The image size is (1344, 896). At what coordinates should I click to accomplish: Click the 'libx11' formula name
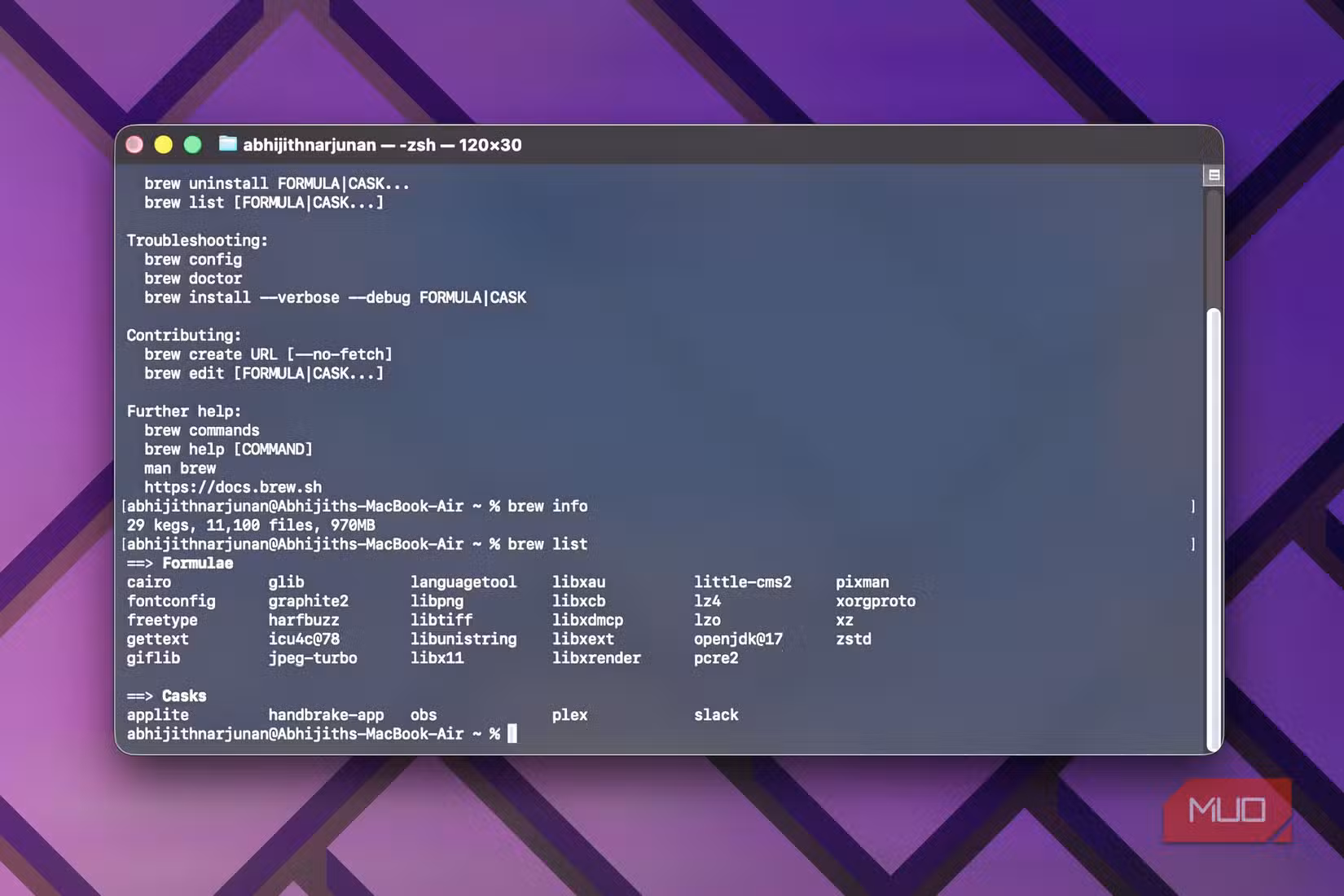(437, 658)
